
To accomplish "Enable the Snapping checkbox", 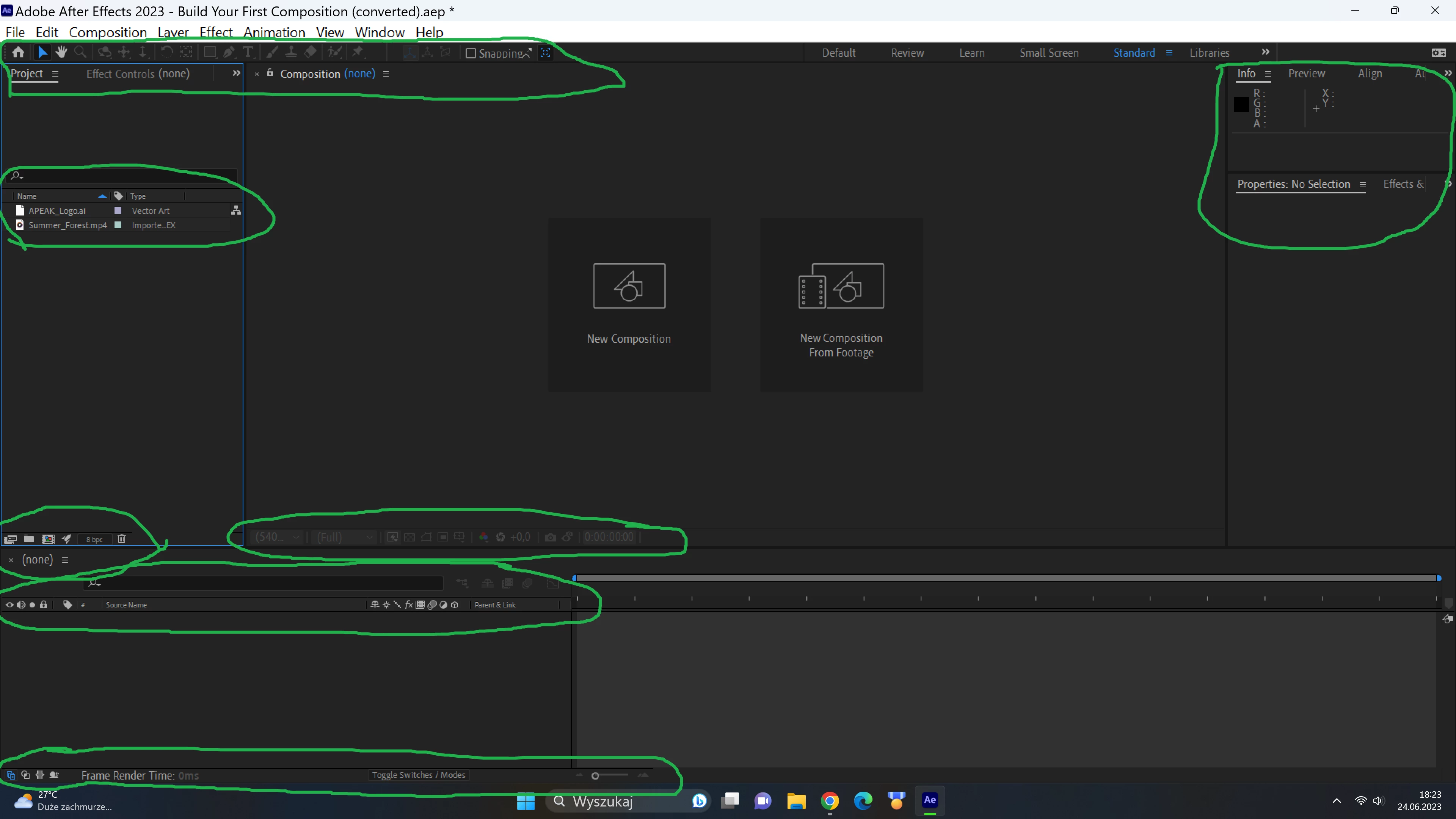I will pos(470,53).
